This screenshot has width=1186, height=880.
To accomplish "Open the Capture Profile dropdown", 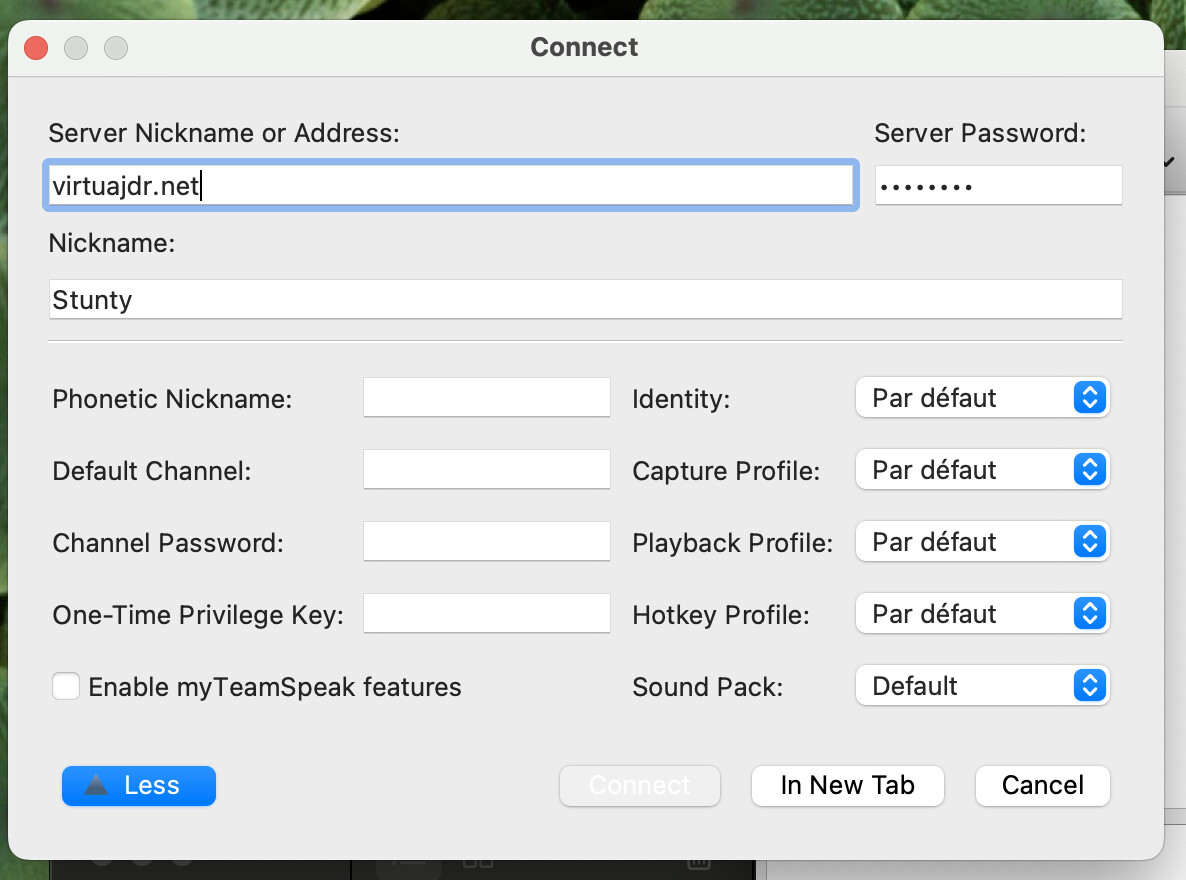I will (982, 470).
